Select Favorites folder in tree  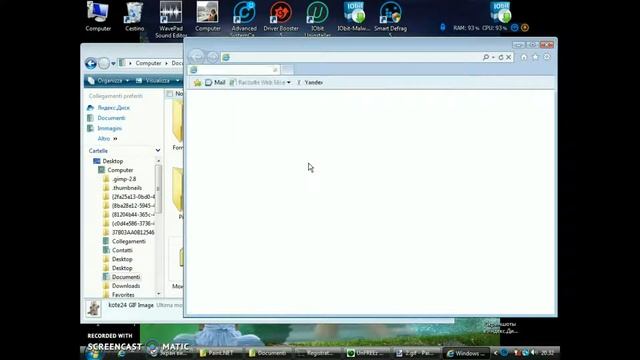click(123, 295)
